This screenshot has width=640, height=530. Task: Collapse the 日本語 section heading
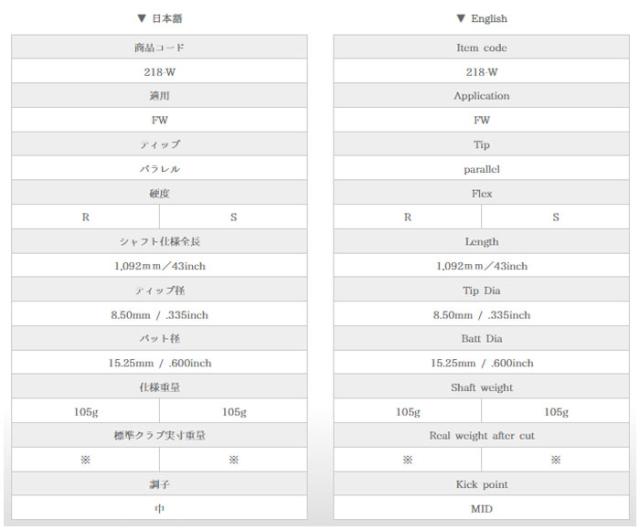160,19
